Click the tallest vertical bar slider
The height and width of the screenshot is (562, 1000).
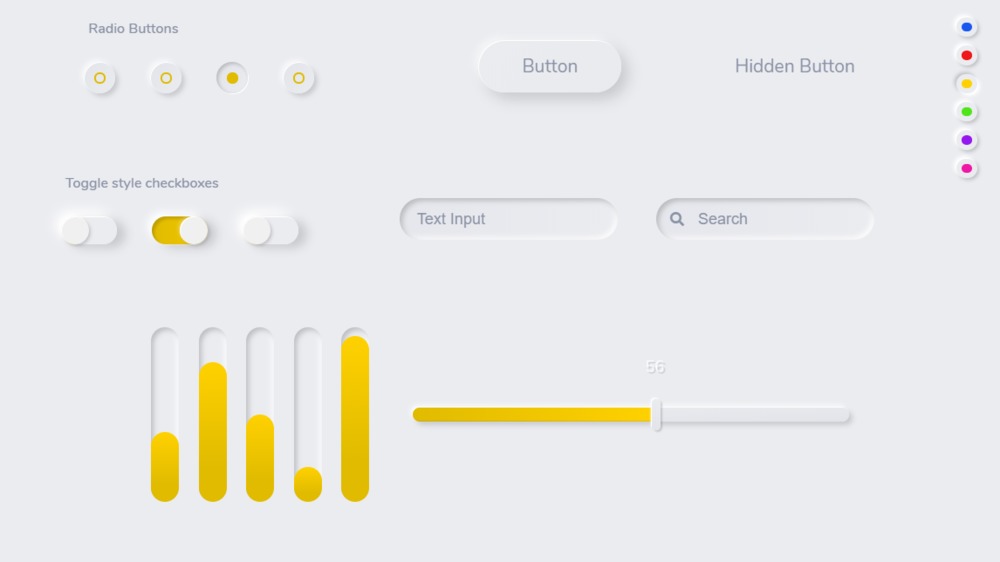point(355,418)
